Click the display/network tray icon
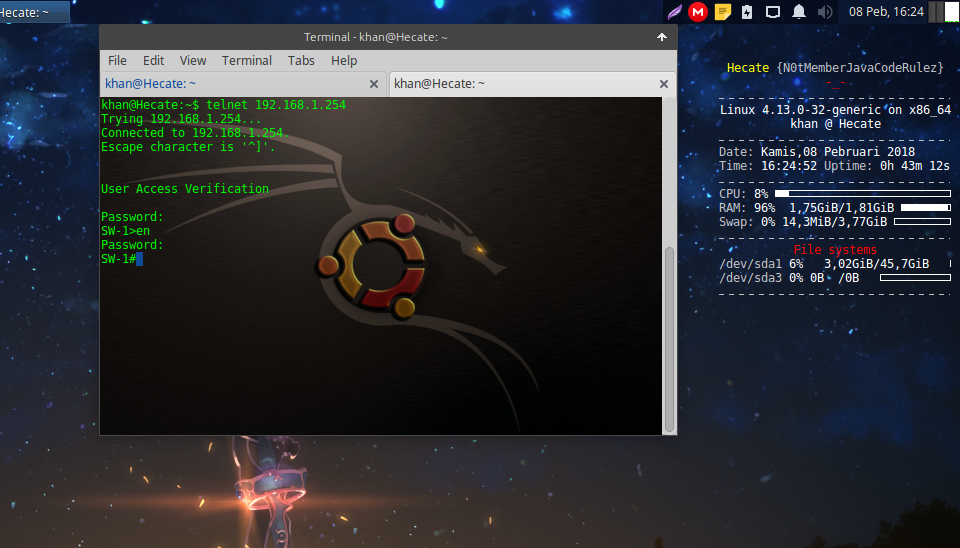The width and height of the screenshot is (960, 548). [773, 12]
